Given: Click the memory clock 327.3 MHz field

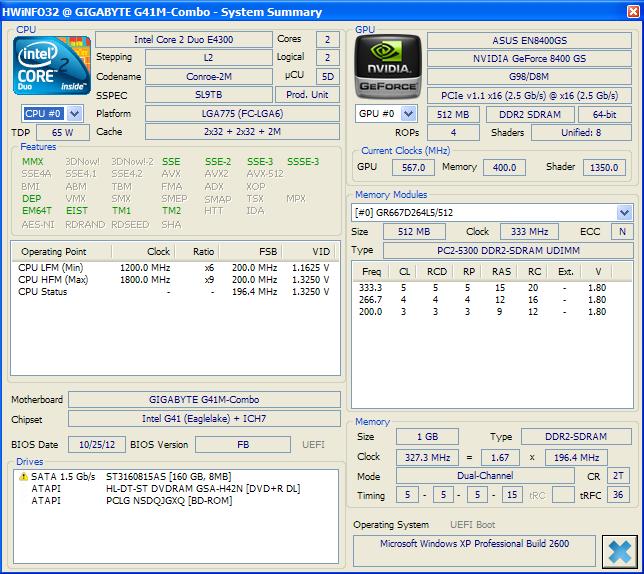Looking at the screenshot, I should (428, 457).
